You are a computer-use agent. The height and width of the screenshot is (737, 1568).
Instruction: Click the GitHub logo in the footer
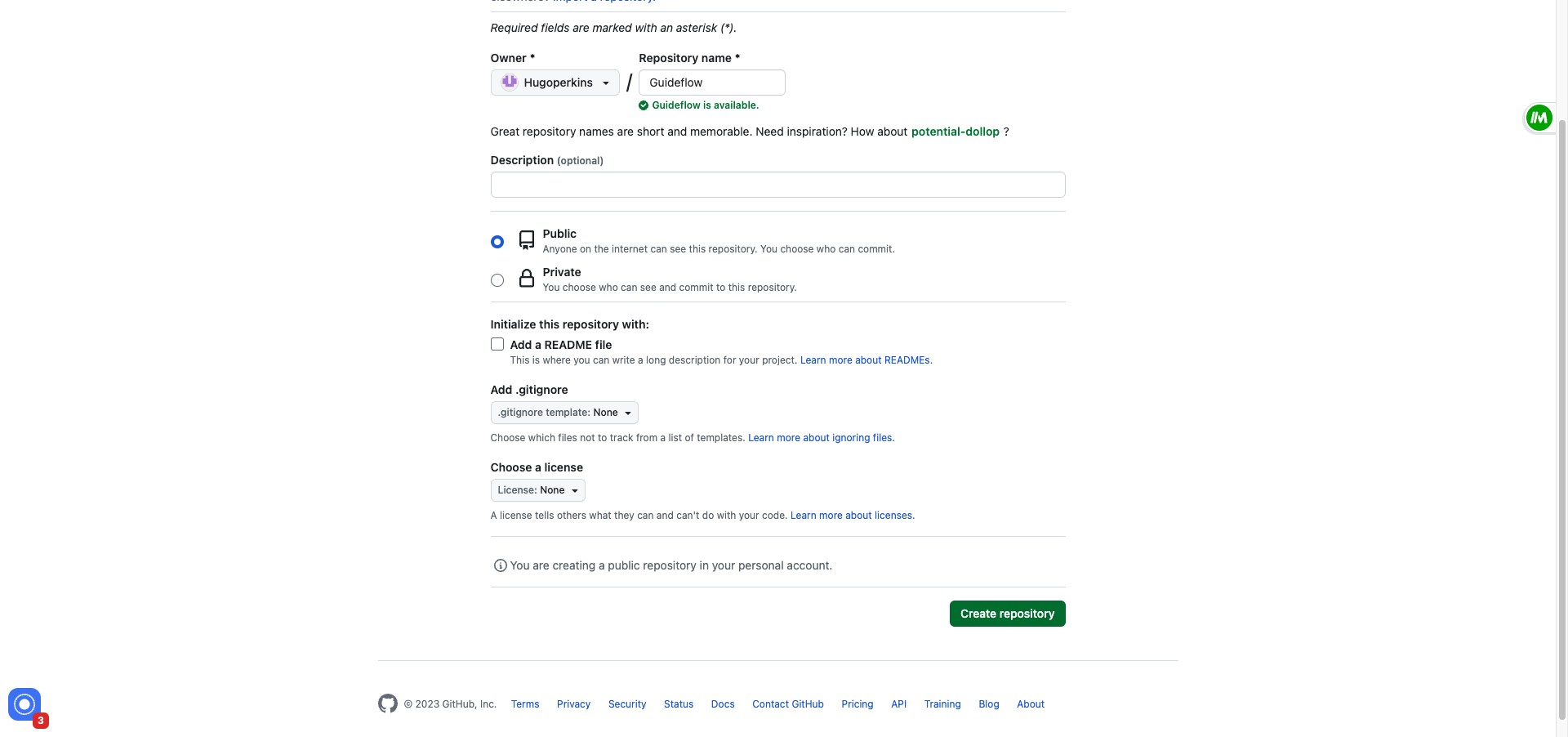387,703
